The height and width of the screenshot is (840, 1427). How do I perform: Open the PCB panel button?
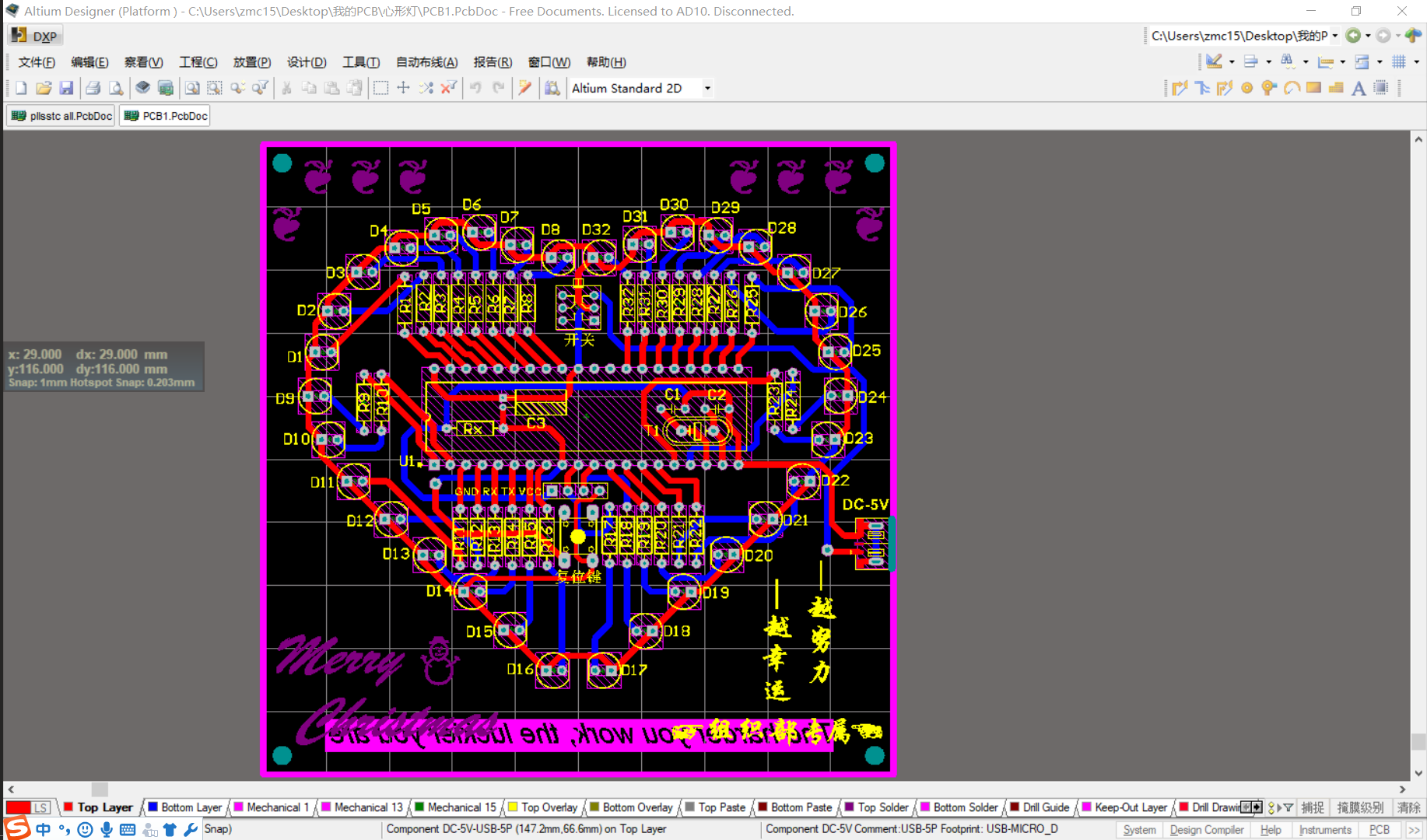(1380, 830)
